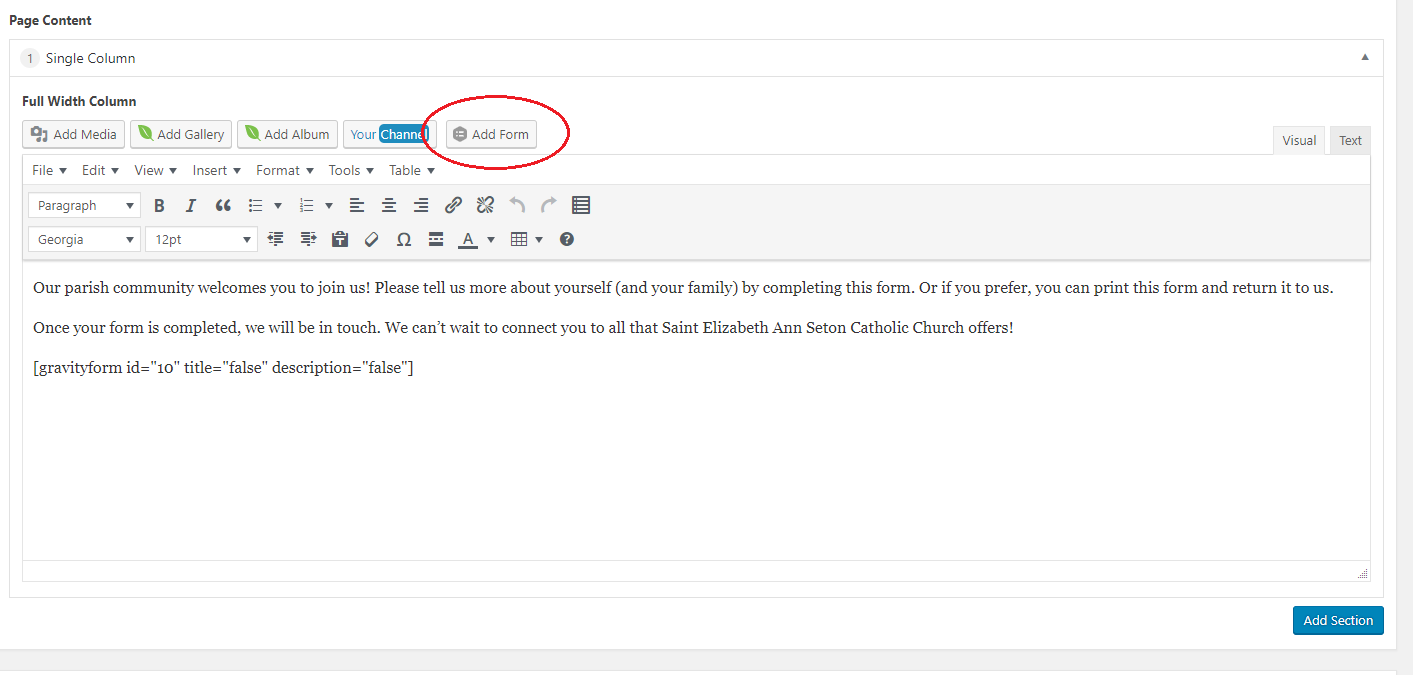The height and width of the screenshot is (675, 1413).
Task: Click the Add Form button
Action: (491, 134)
